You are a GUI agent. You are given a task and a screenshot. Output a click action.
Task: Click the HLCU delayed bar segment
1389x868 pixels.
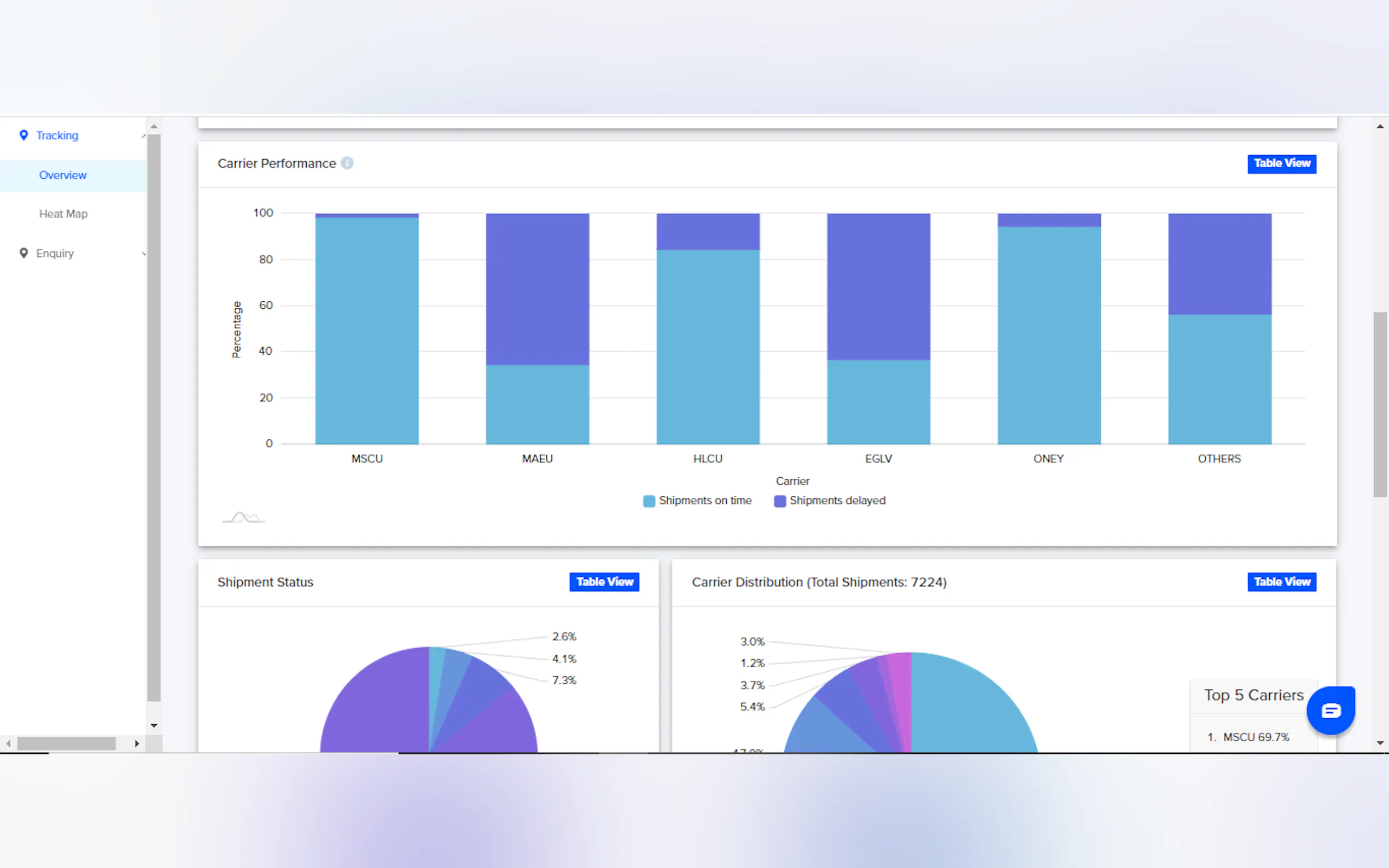point(708,231)
